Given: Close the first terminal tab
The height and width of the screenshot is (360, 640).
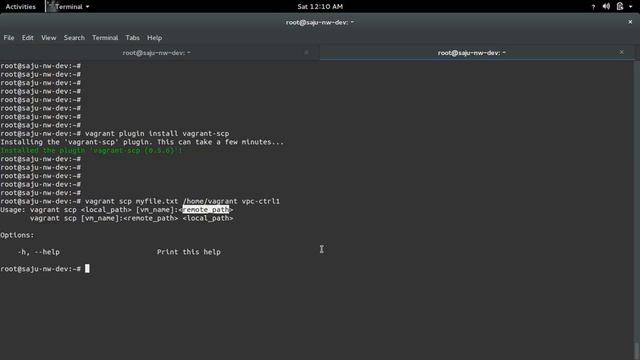Looking at the screenshot, I should click(x=307, y=53).
